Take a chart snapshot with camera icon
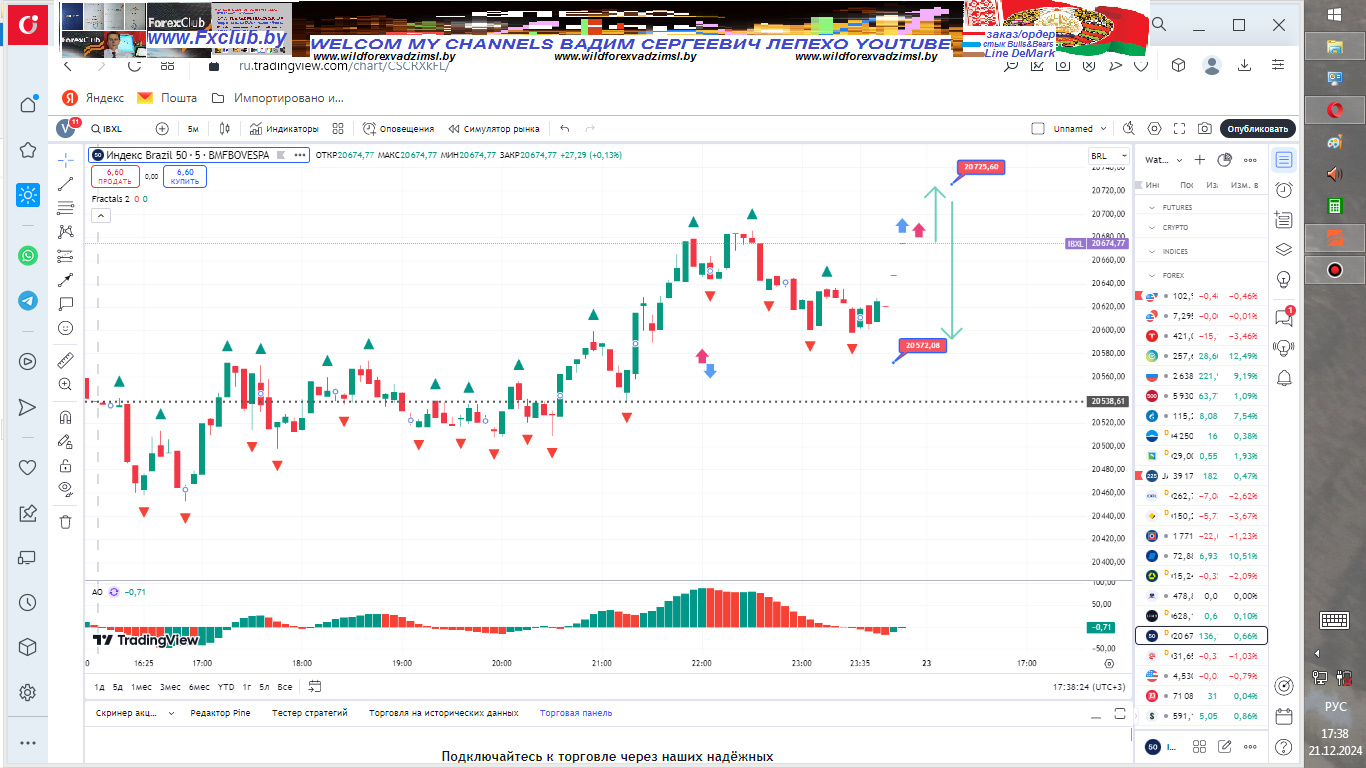Viewport: 1366px width, 768px height. tap(1205, 129)
